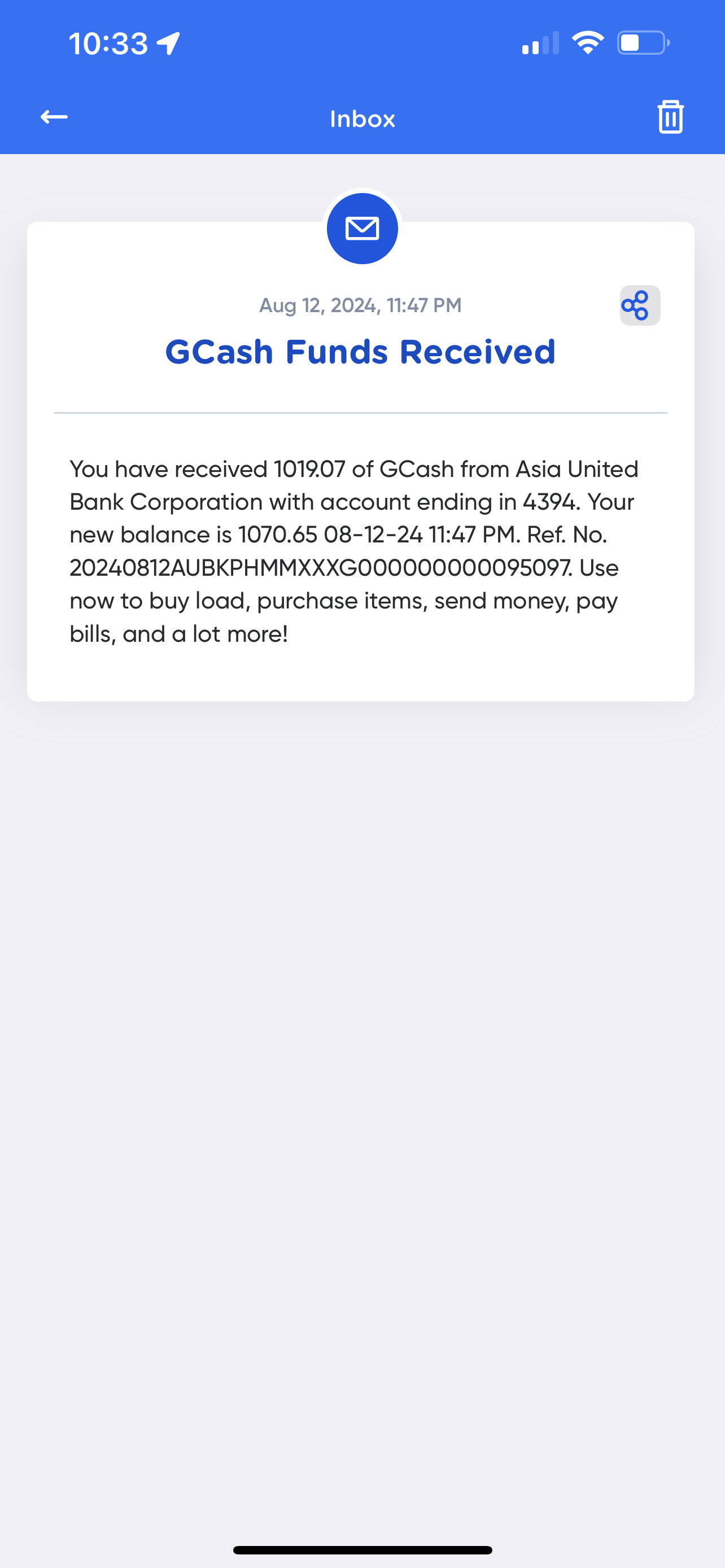Tap the 'bills, and a lot more!' line
Image resolution: width=725 pixels, height=1568 pixels.
[178, 634]
